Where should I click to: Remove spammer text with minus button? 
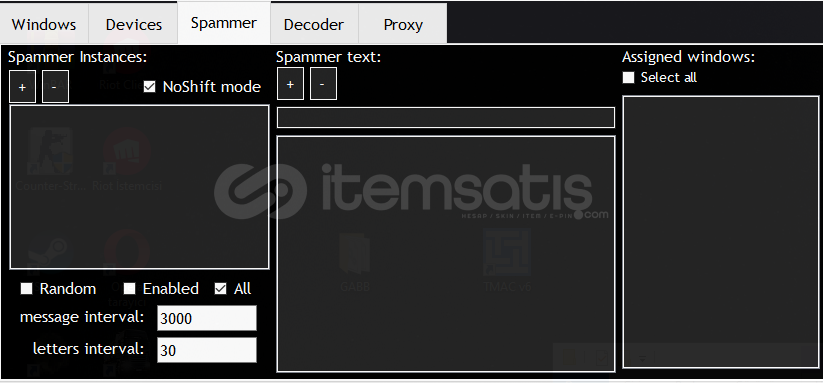tap(323, 84)
